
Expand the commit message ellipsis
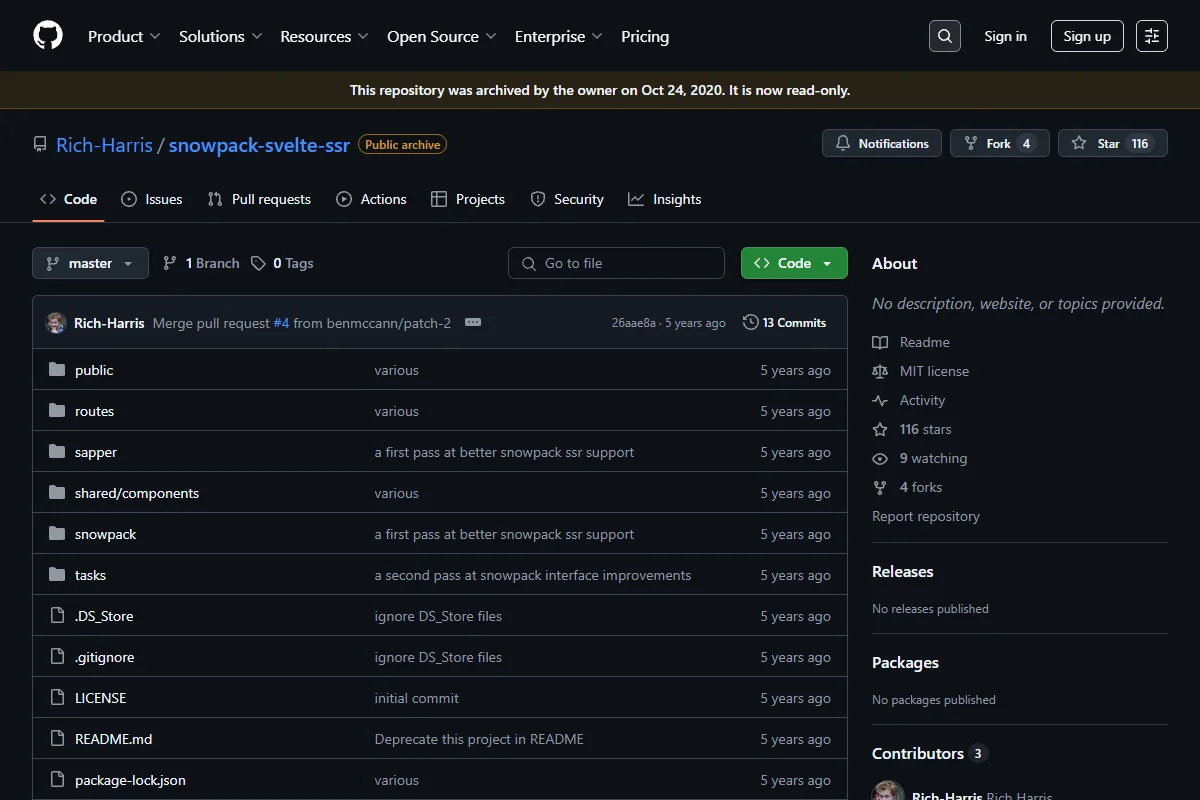473,323
